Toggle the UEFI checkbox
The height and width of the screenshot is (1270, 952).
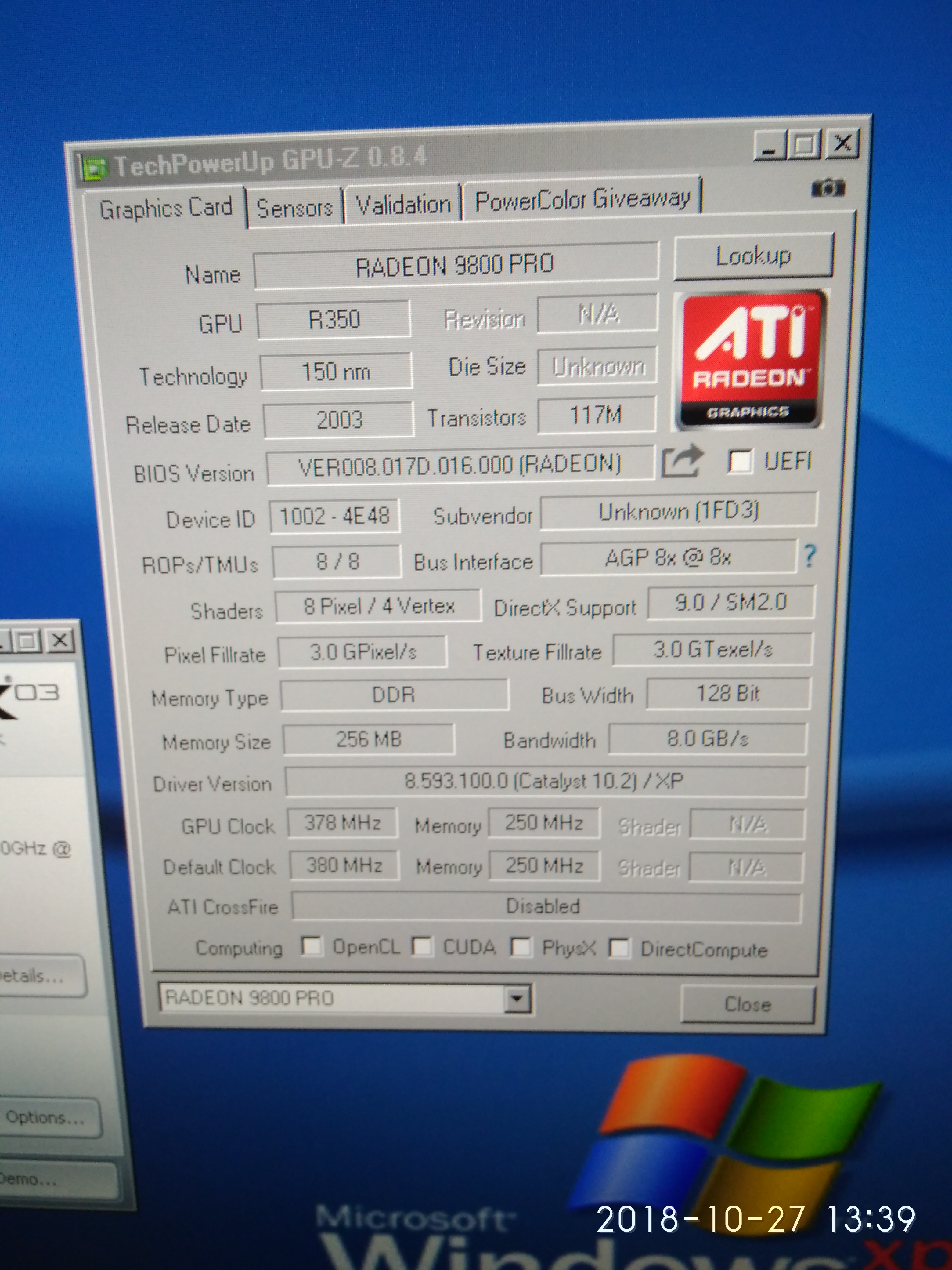point(740,461)
